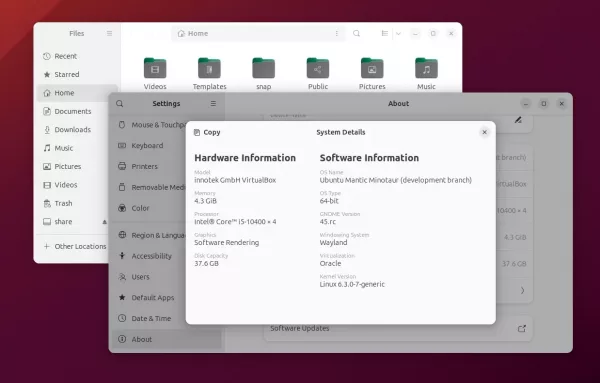
Task: Open Videos in Files sidebar
Action: point(73,185)
